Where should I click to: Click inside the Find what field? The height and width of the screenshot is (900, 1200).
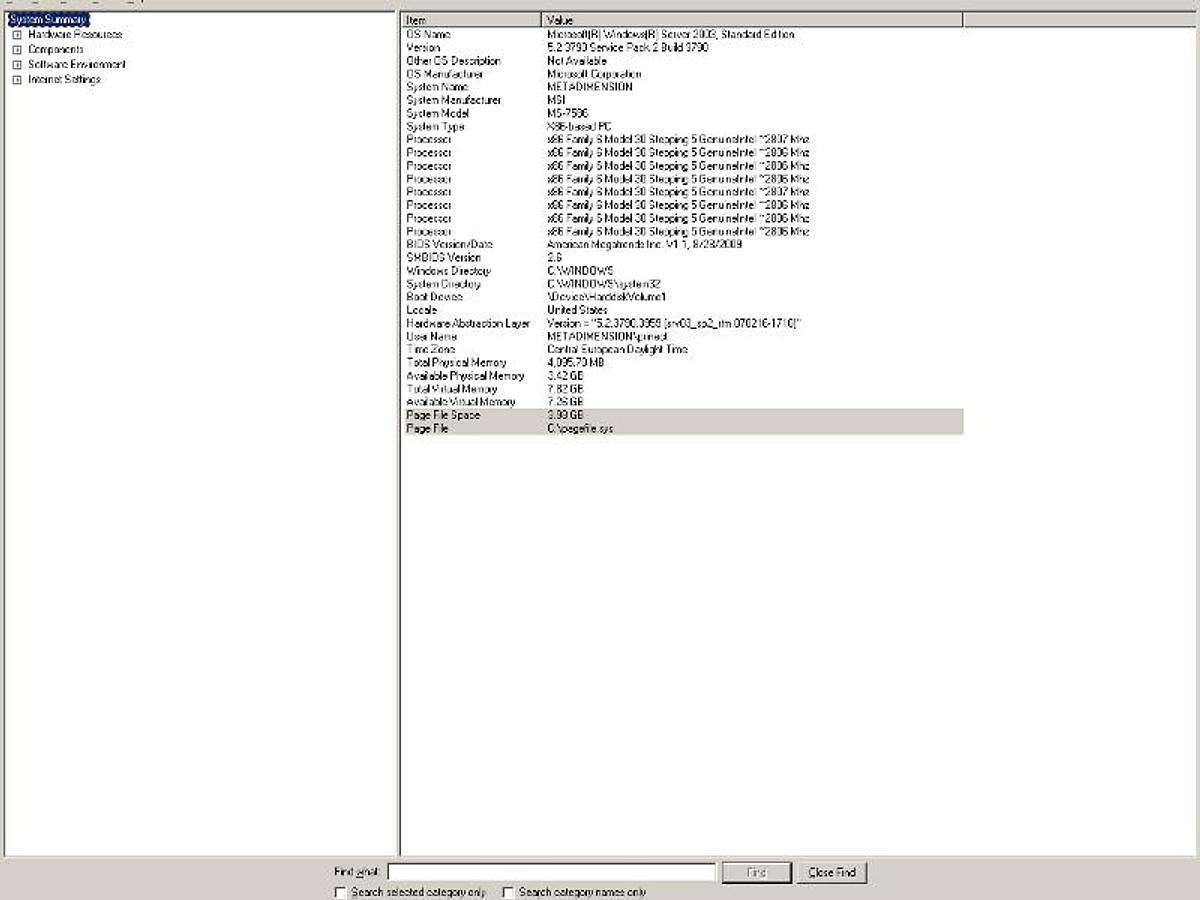550,871
